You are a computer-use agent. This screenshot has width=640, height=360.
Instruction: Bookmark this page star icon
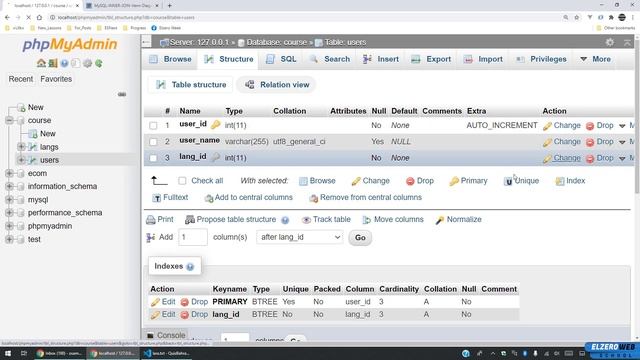577,18
